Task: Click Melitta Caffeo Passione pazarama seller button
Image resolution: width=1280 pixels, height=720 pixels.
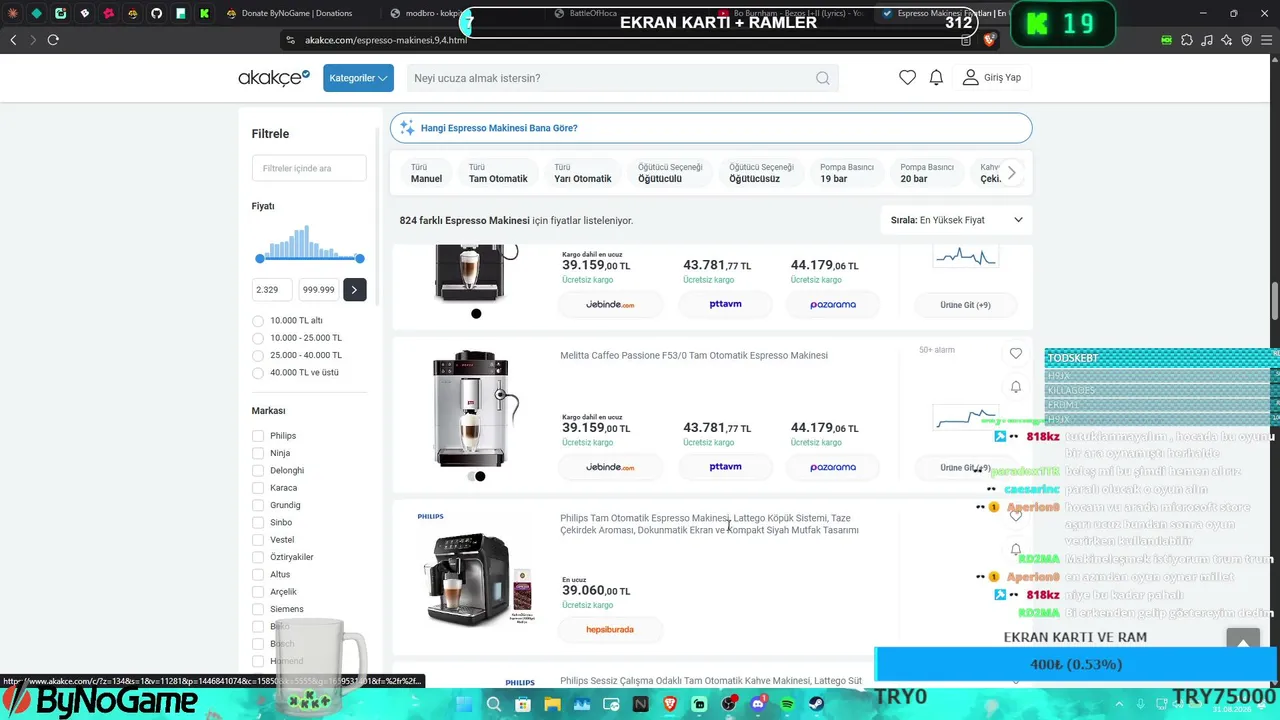Action: pos(833,467)
